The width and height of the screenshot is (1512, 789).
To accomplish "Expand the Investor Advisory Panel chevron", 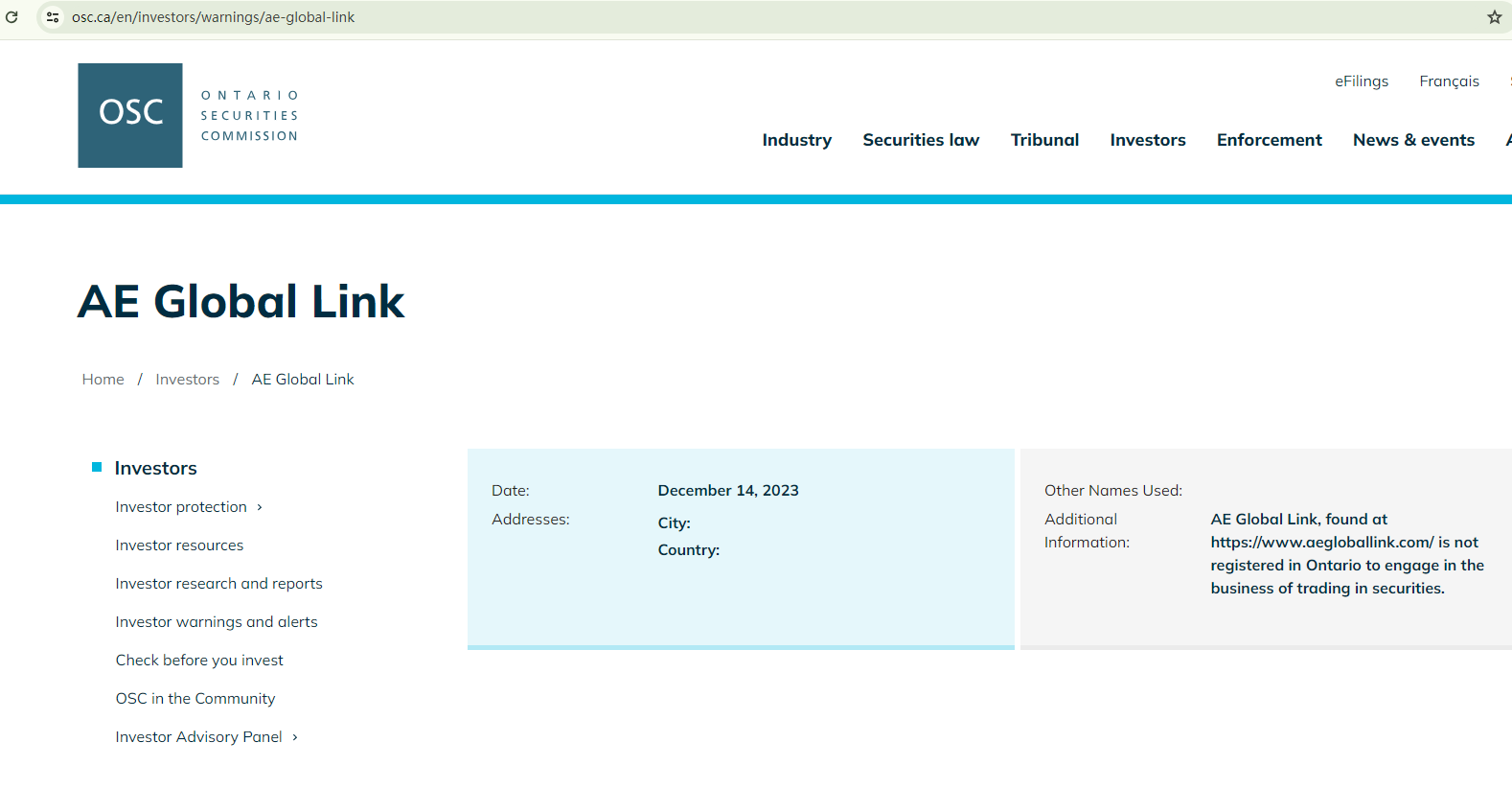I will coord(295,737).
